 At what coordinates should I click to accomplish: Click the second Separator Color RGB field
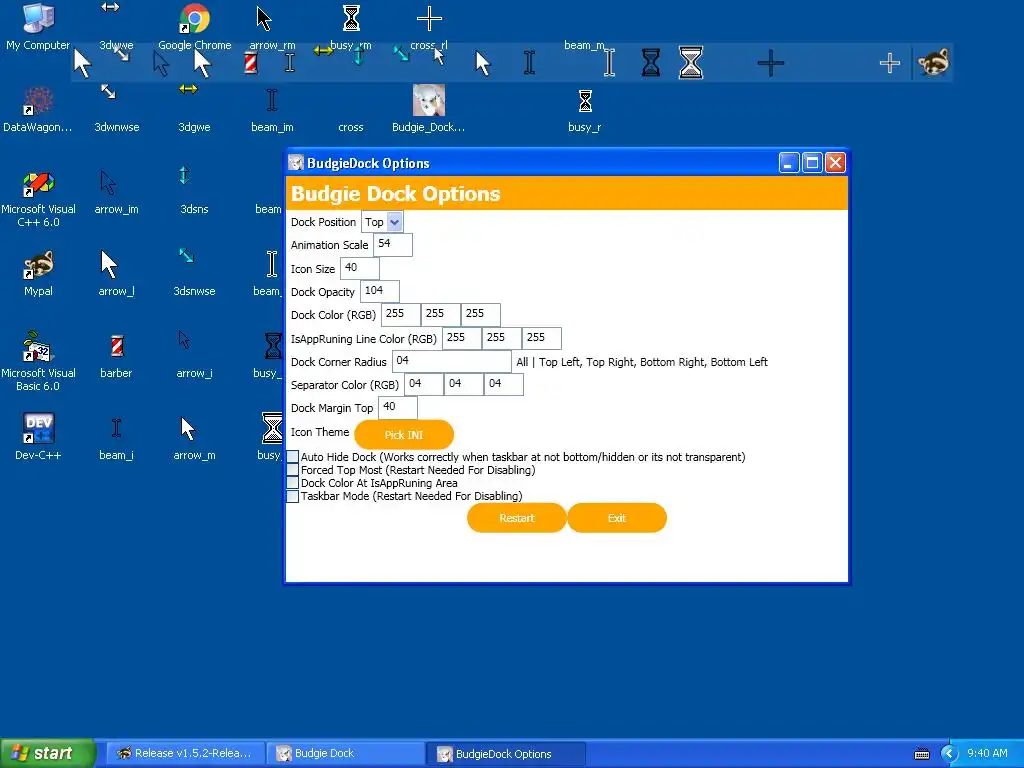[x=464, y=385]
